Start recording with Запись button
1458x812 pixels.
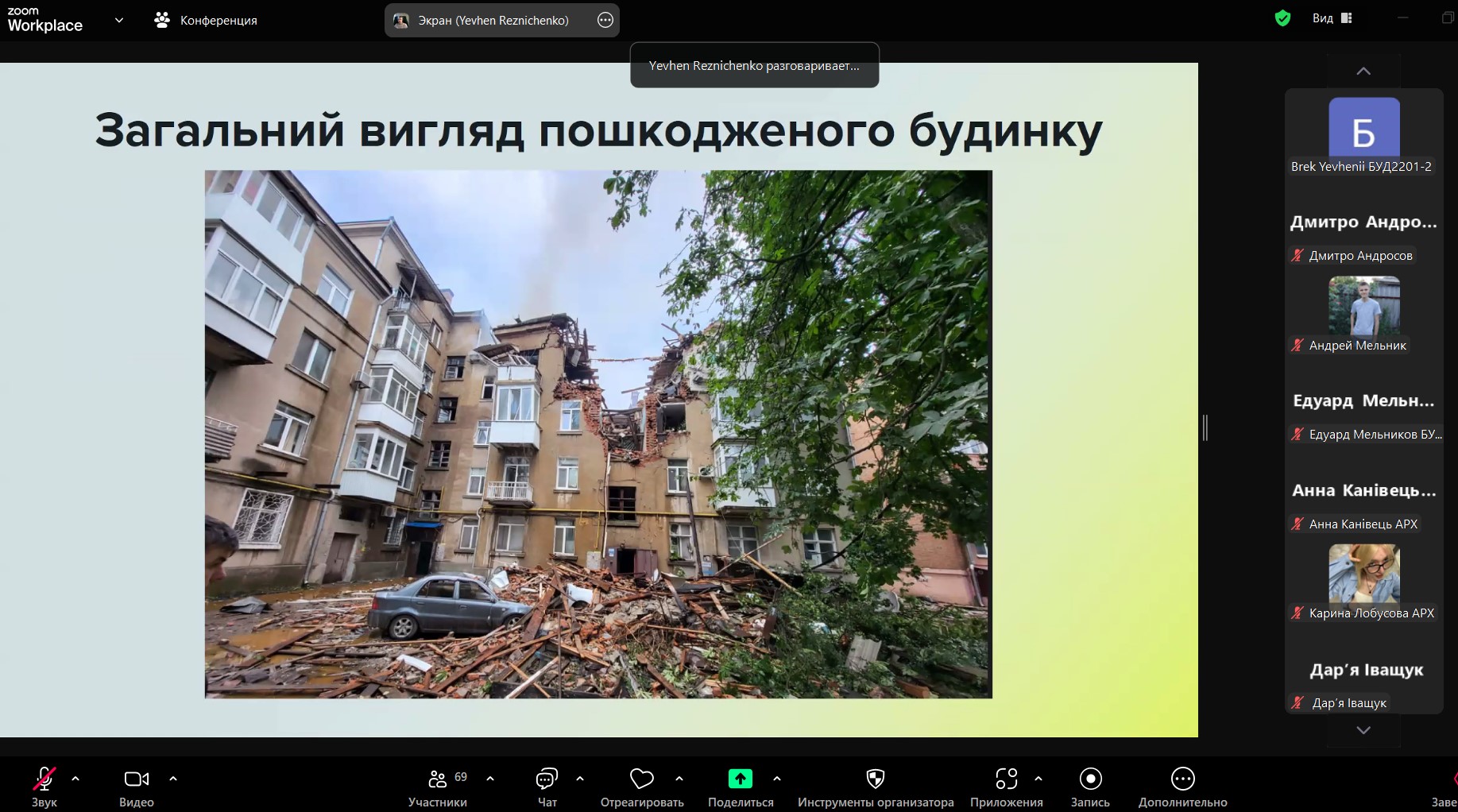coord(1090,787)
